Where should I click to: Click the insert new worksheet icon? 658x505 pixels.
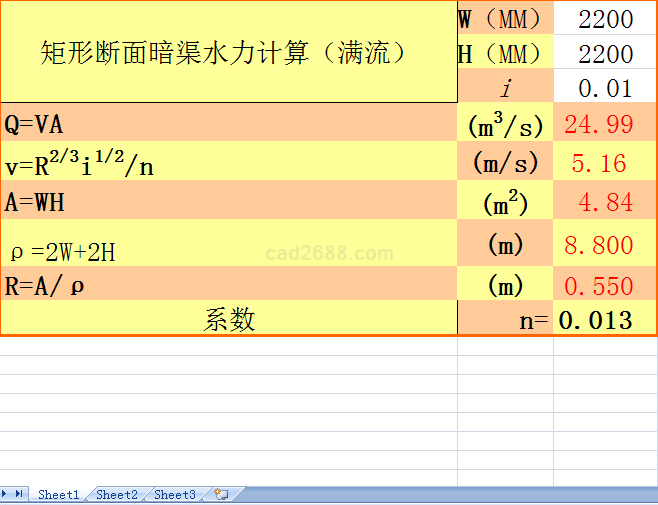click(221, 494)
